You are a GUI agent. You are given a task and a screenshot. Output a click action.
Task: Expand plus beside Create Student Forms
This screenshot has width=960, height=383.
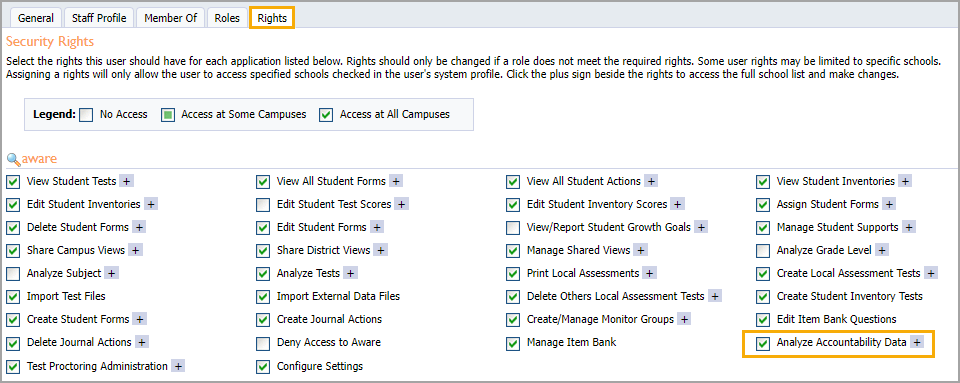coord(140,319)
